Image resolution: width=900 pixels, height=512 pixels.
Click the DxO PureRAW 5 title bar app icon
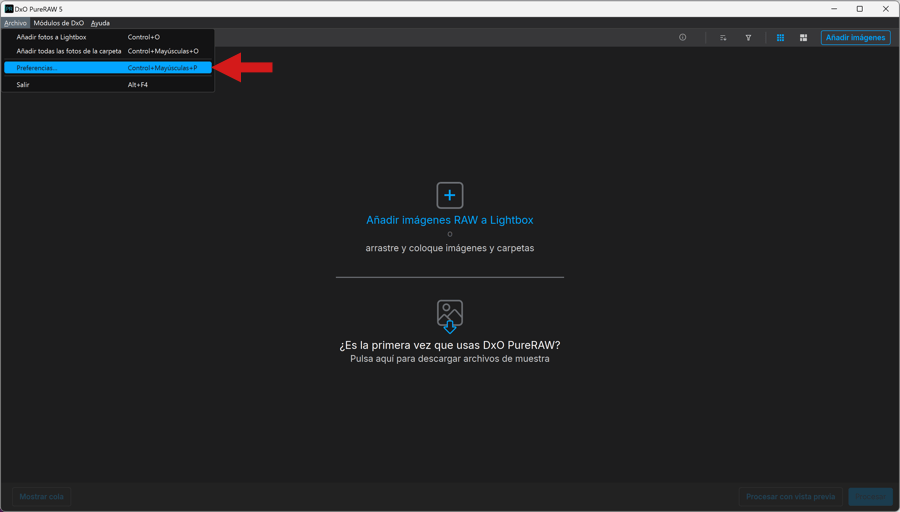tap(9, 9)
